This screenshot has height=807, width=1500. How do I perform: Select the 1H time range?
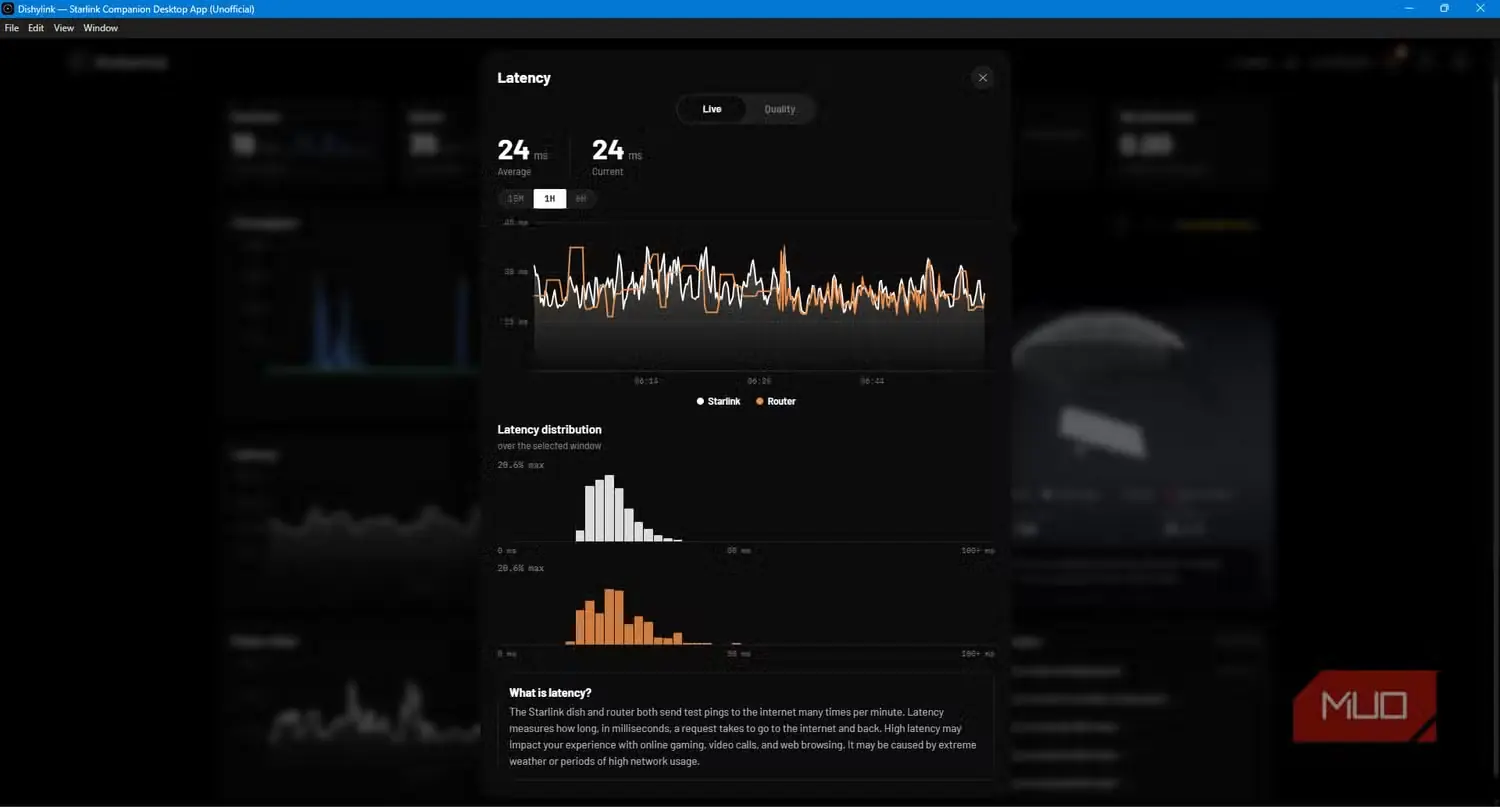[550, 199]
